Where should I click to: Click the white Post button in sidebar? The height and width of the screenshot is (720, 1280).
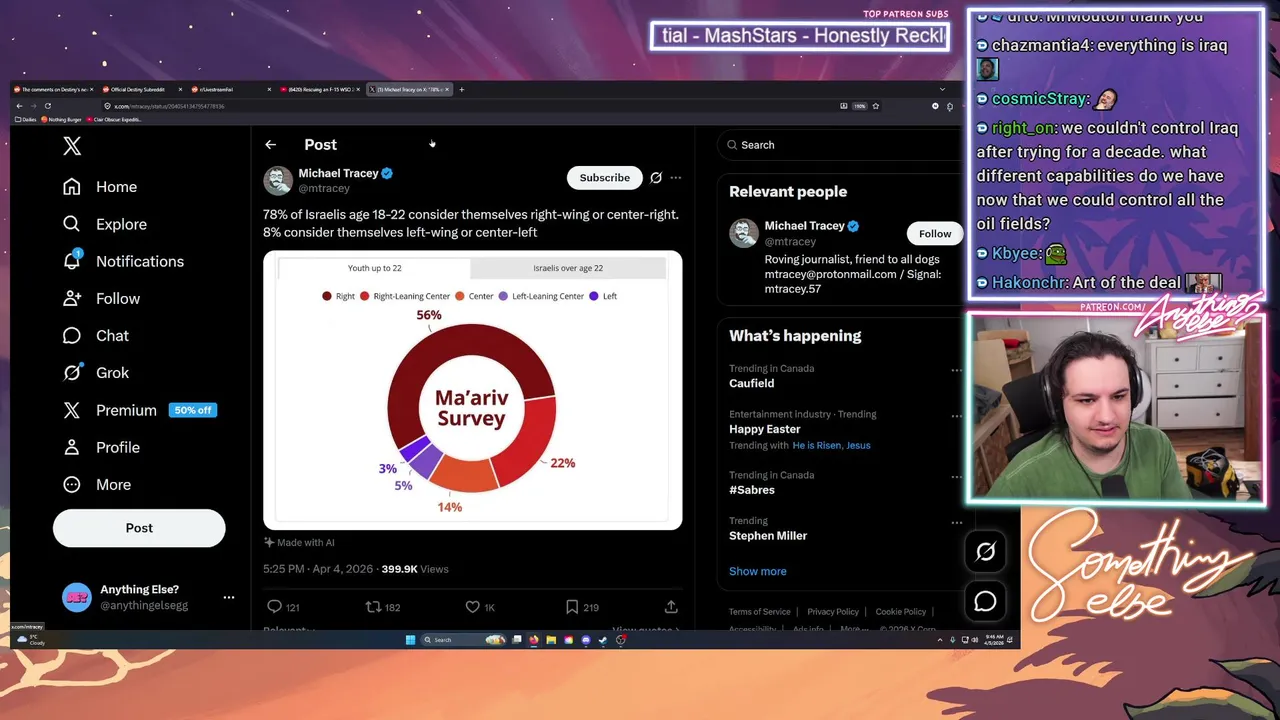(139, 528)
